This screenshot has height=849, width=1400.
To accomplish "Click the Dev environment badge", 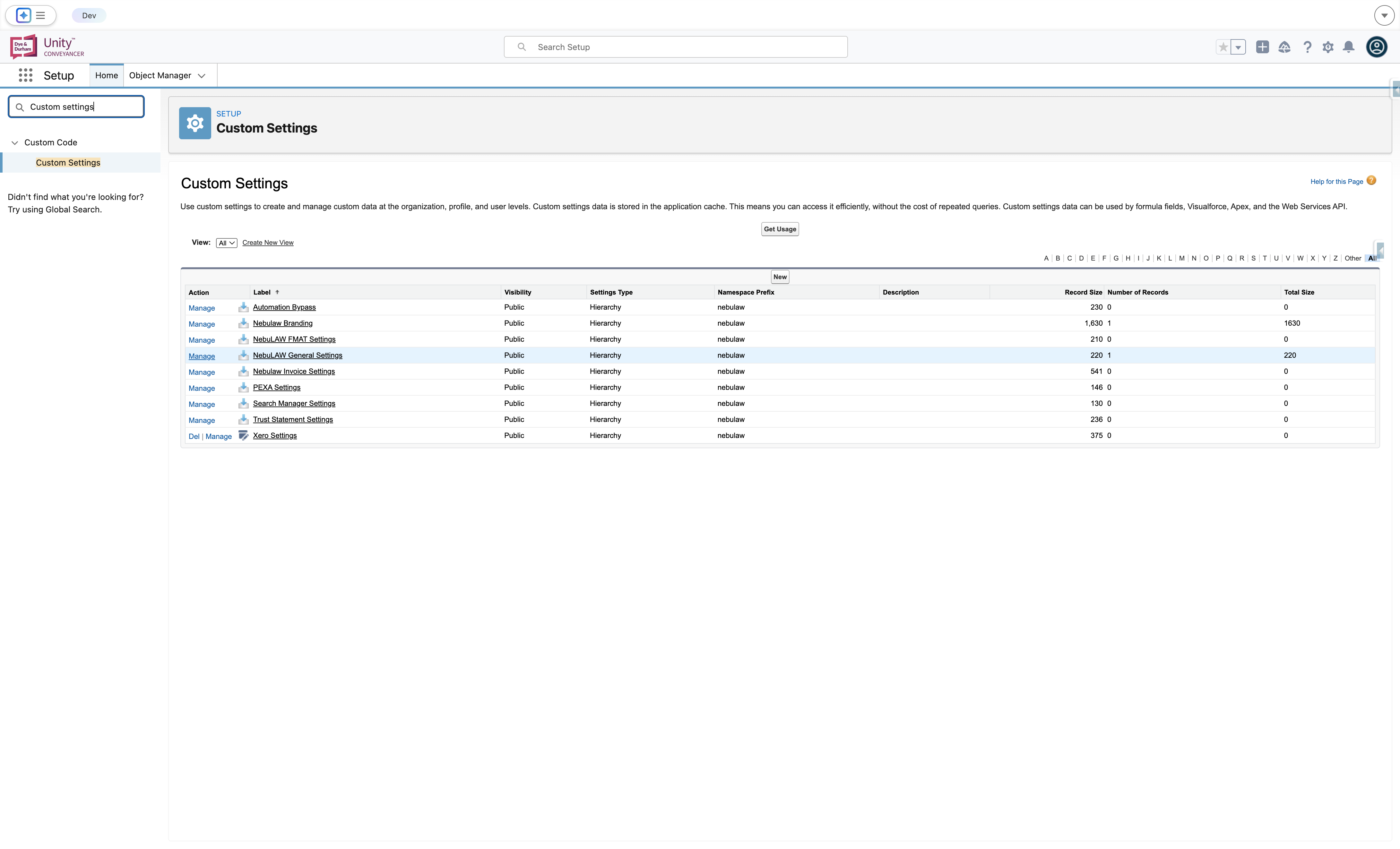I will tap(89, 15).
